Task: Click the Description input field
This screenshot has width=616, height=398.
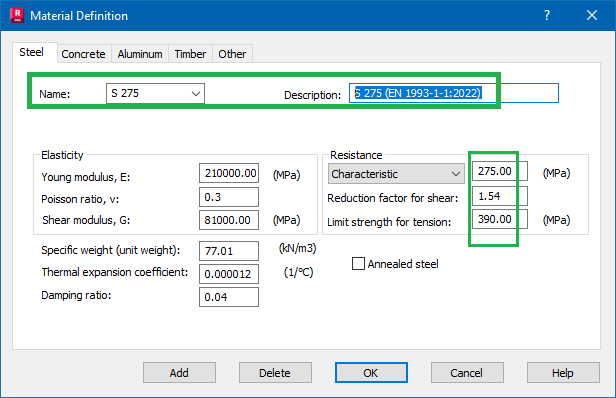Action: tap(454, 93)
